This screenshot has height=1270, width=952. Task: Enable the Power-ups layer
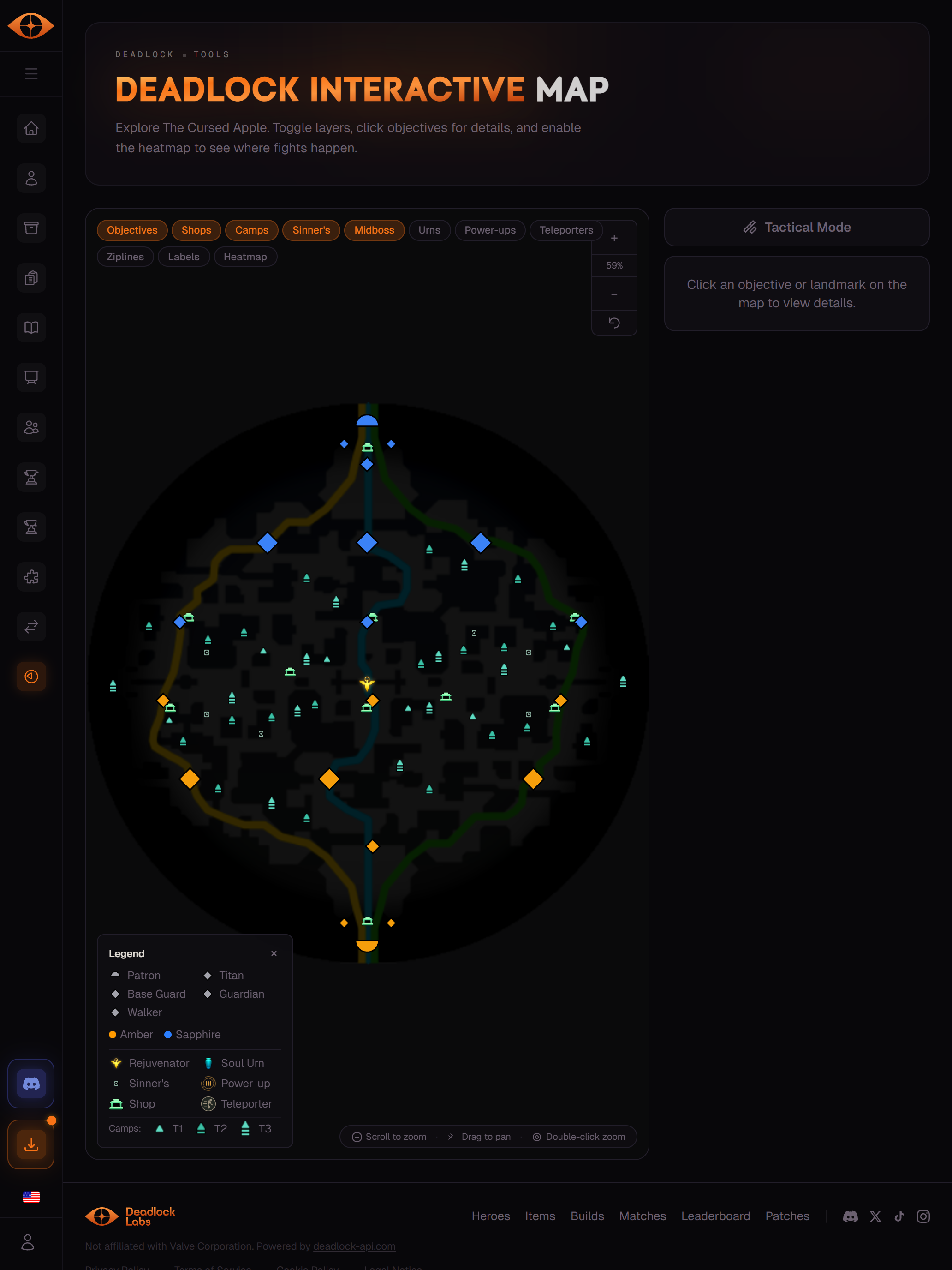490,230
